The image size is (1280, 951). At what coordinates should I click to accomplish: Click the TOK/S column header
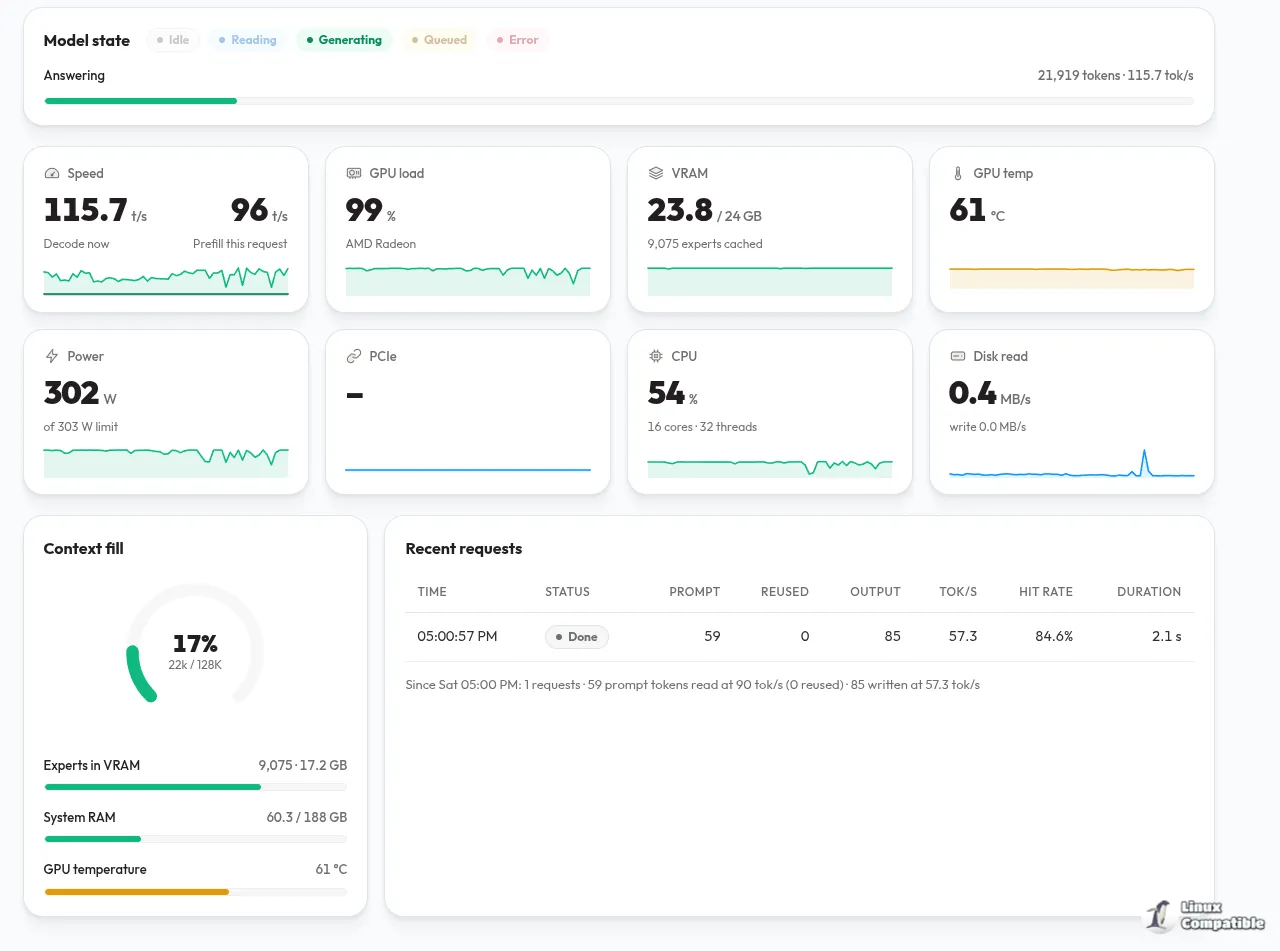(958, 592)
